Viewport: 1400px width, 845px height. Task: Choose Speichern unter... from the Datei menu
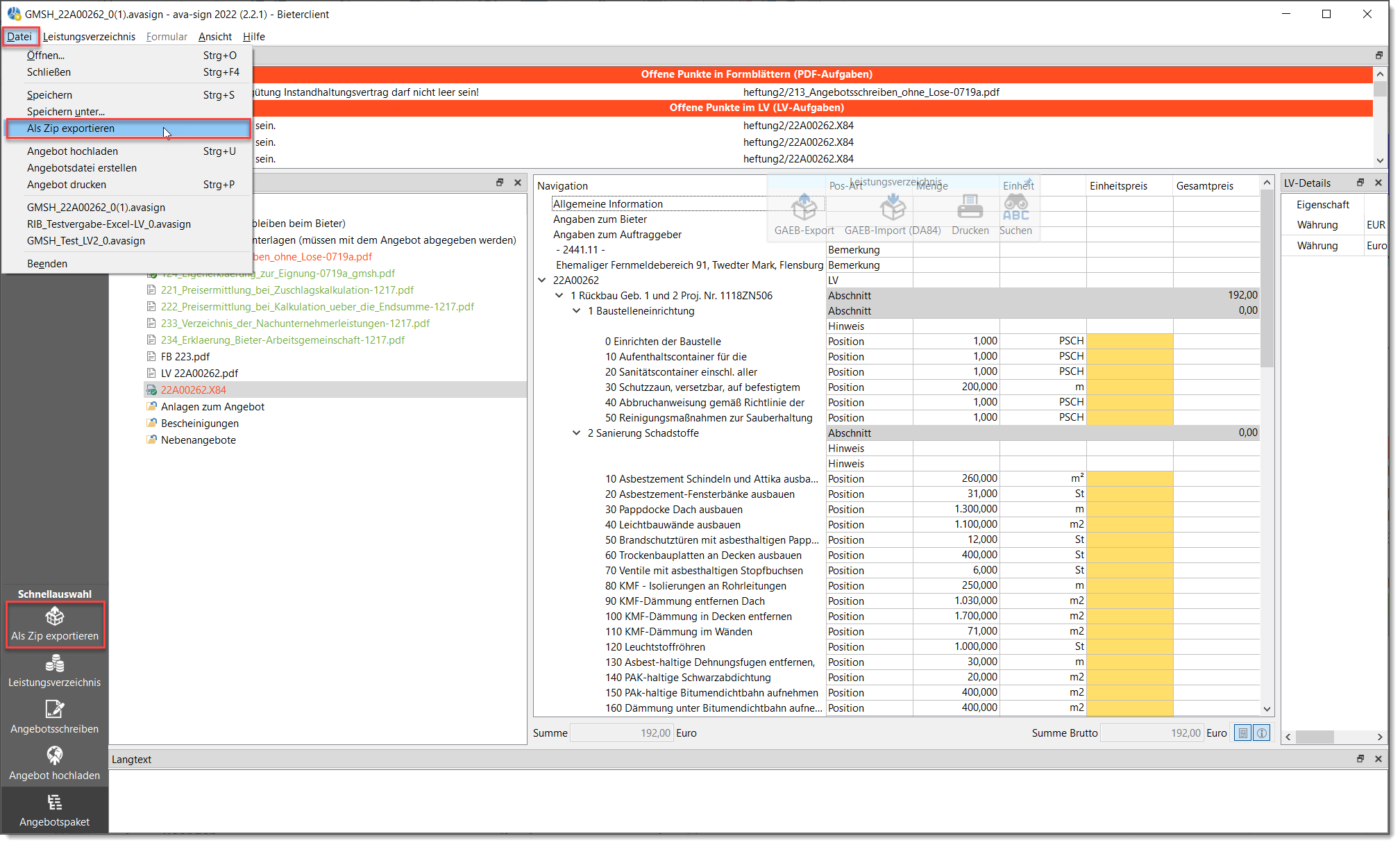click(x=128, y=112)
